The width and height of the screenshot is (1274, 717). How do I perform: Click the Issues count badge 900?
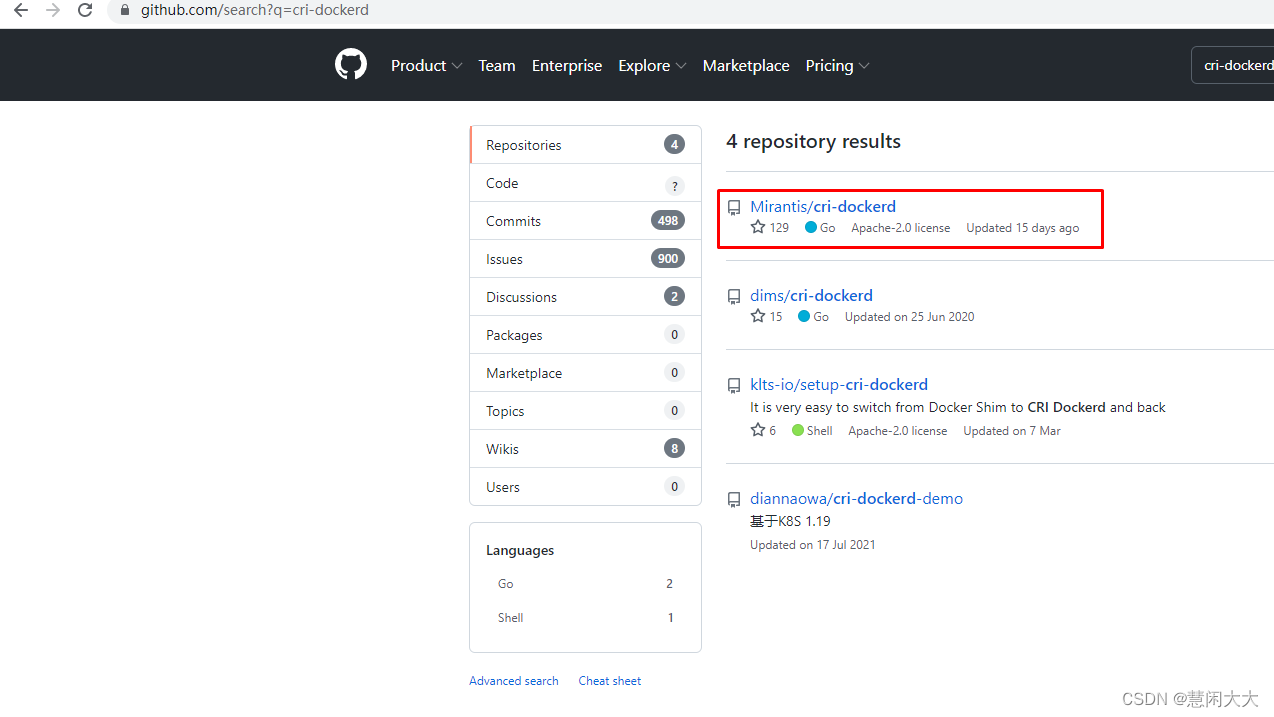(668, 259)
